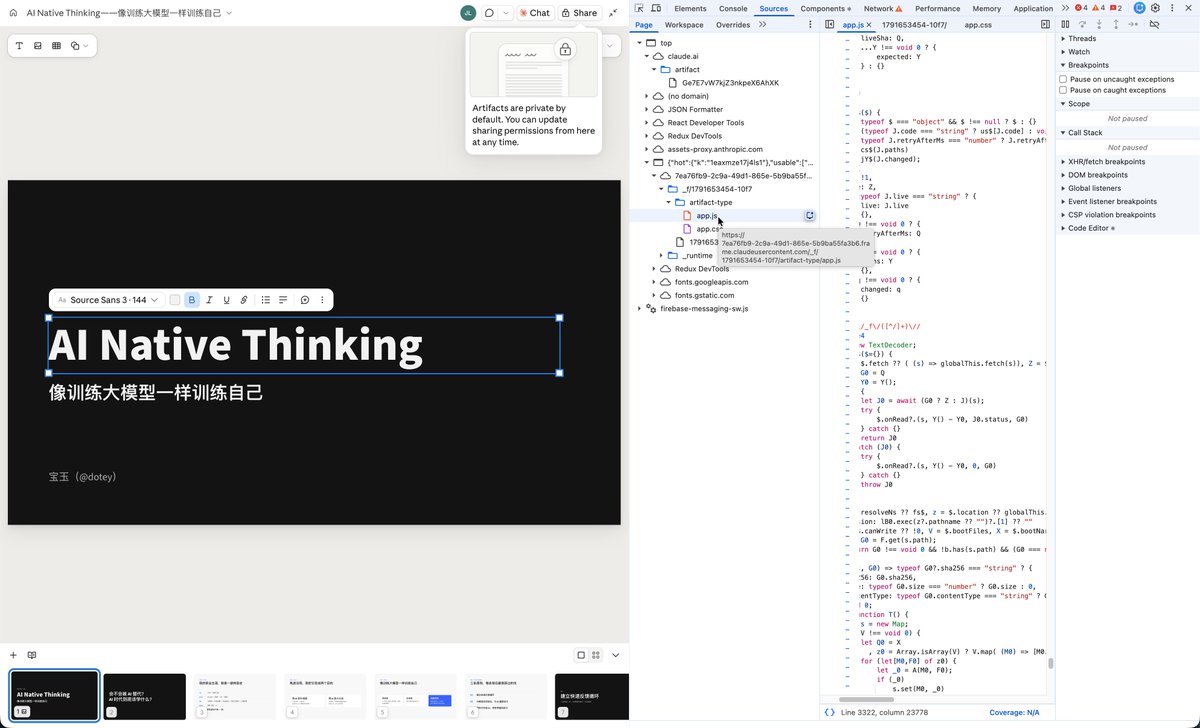Click the Share button
This screenshot has height=728, width=1200.
tap(579, 13)
